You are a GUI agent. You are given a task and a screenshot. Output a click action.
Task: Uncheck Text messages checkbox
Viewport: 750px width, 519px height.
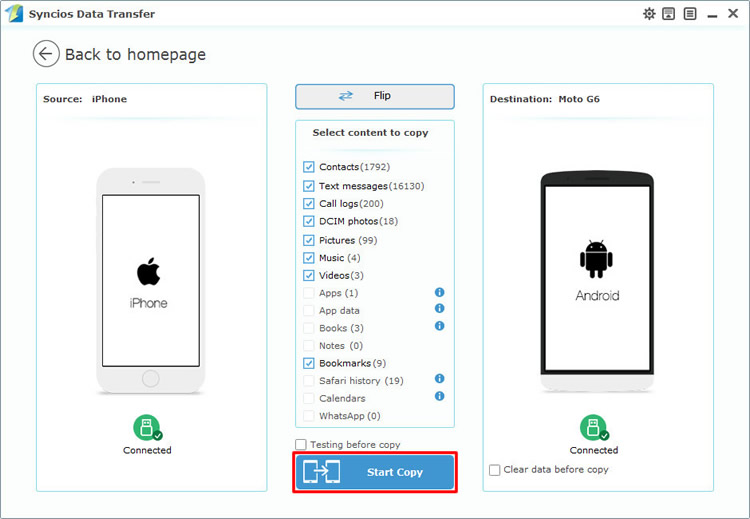(x=309, y=186)
